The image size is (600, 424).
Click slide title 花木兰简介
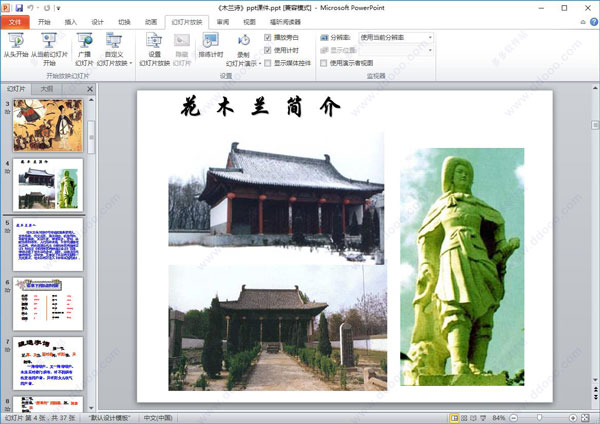(261, 106)
